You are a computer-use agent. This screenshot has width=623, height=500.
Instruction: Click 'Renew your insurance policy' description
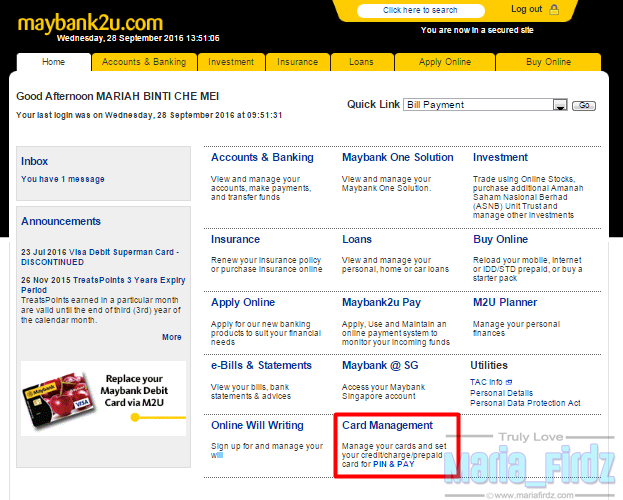(x=267, y=265)
